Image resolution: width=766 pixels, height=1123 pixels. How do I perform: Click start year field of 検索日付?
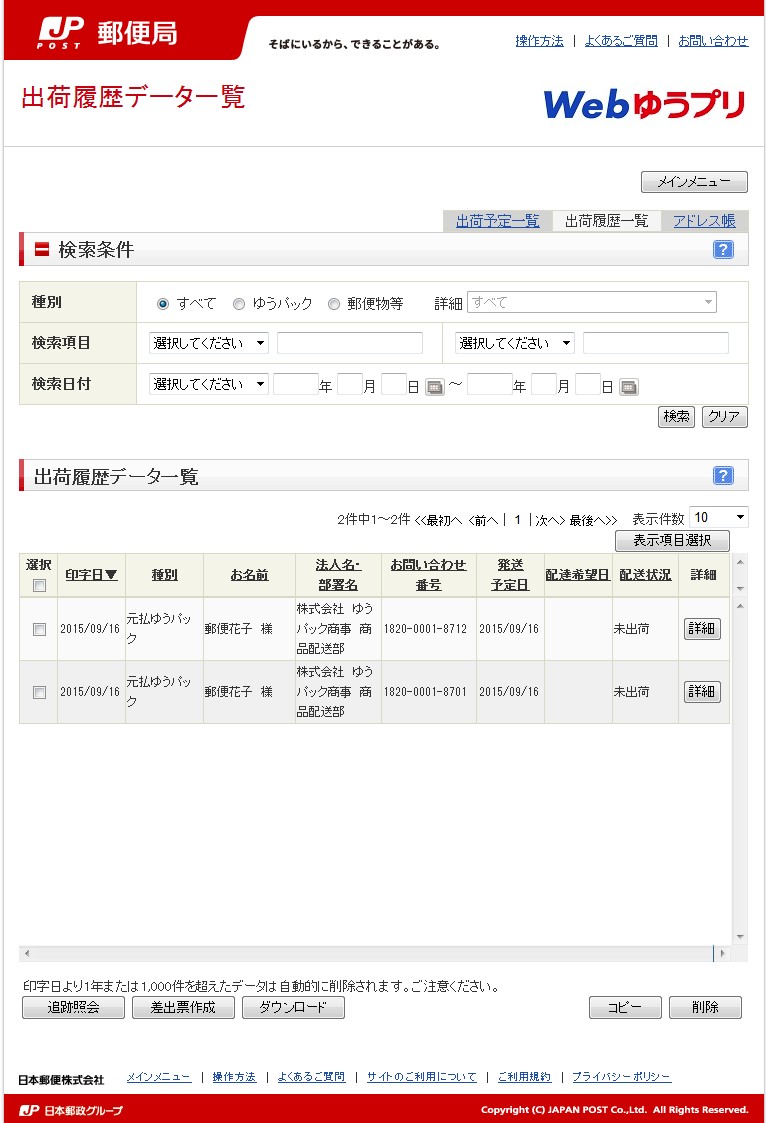tap(296, 384)
